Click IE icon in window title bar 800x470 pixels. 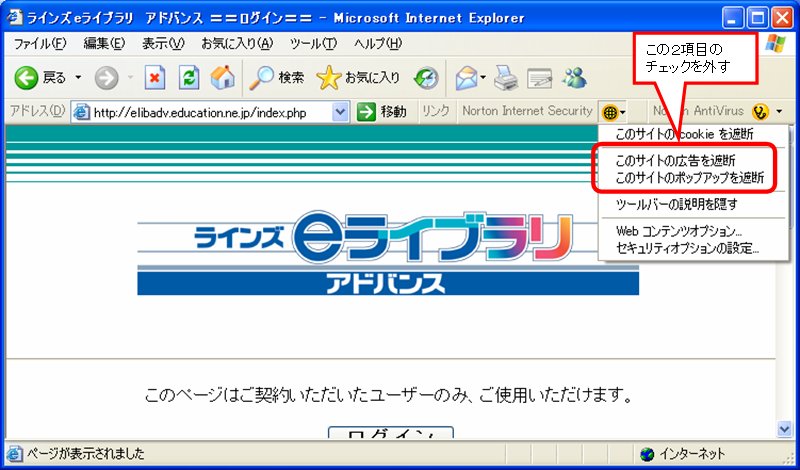[x=14, y=18]
